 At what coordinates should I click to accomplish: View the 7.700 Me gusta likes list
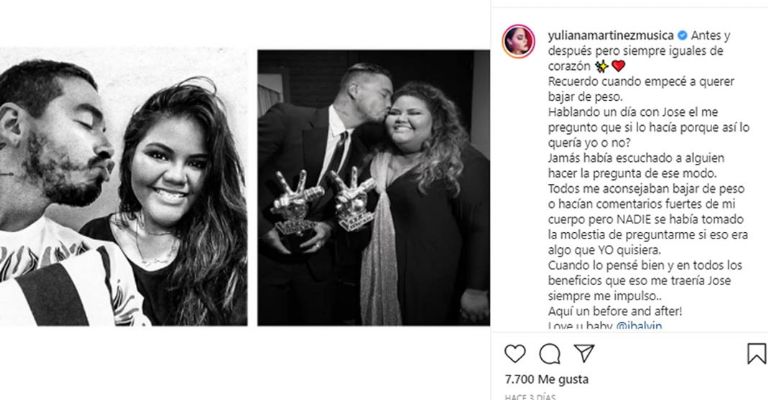tap(547, 379)
